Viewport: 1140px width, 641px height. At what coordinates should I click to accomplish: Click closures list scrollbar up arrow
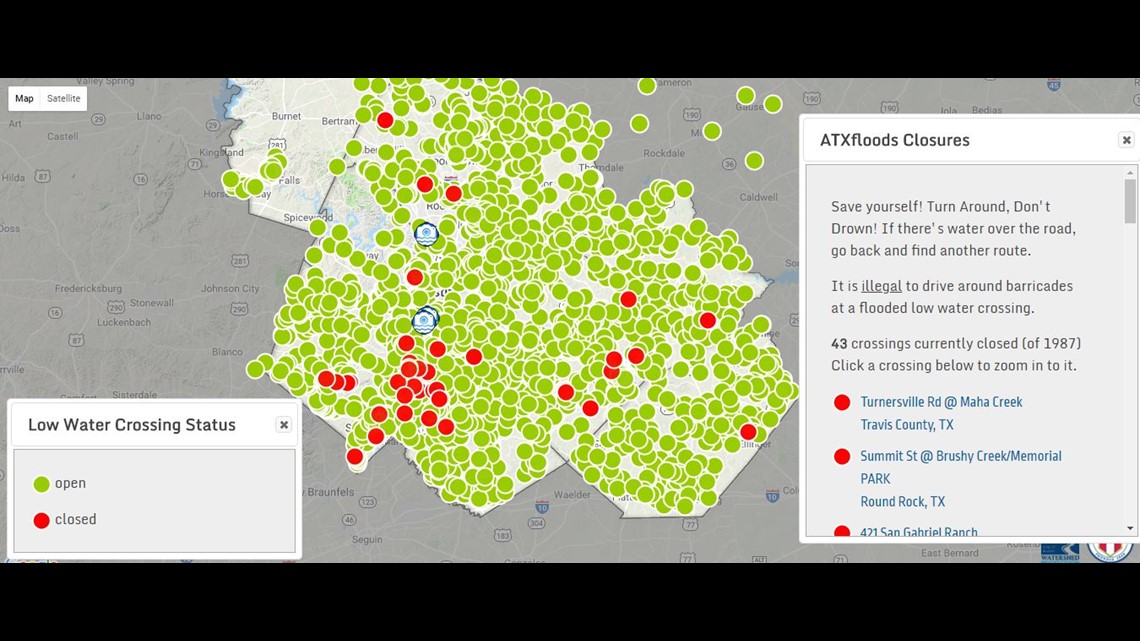[1130, 173]
